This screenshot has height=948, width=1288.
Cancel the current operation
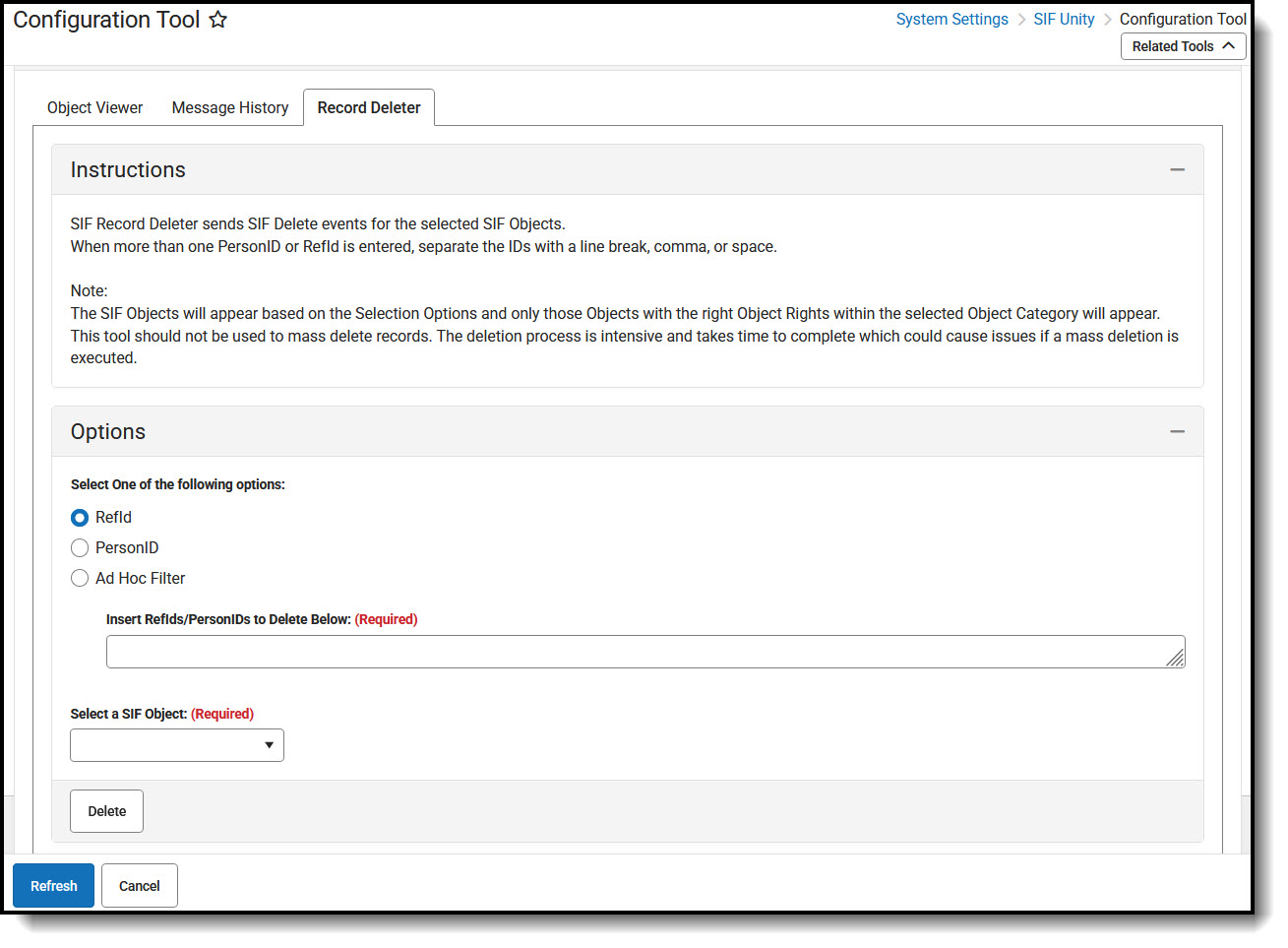pos(139,885)
